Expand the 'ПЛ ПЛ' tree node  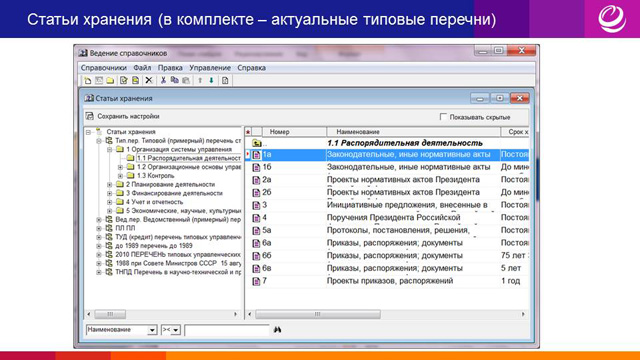pos(99,228)
